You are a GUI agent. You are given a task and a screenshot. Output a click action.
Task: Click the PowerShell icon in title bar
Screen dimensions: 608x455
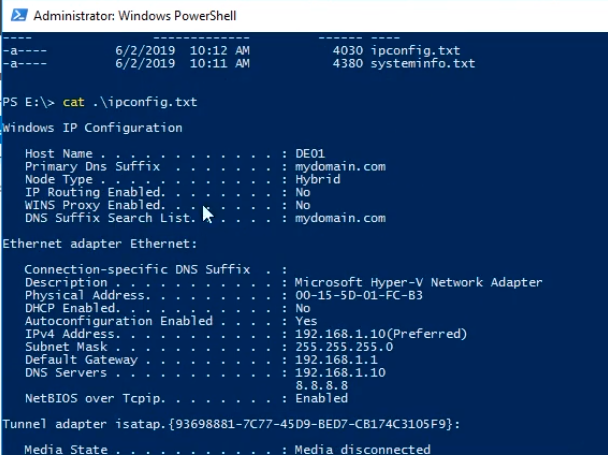tap(19, 15)
